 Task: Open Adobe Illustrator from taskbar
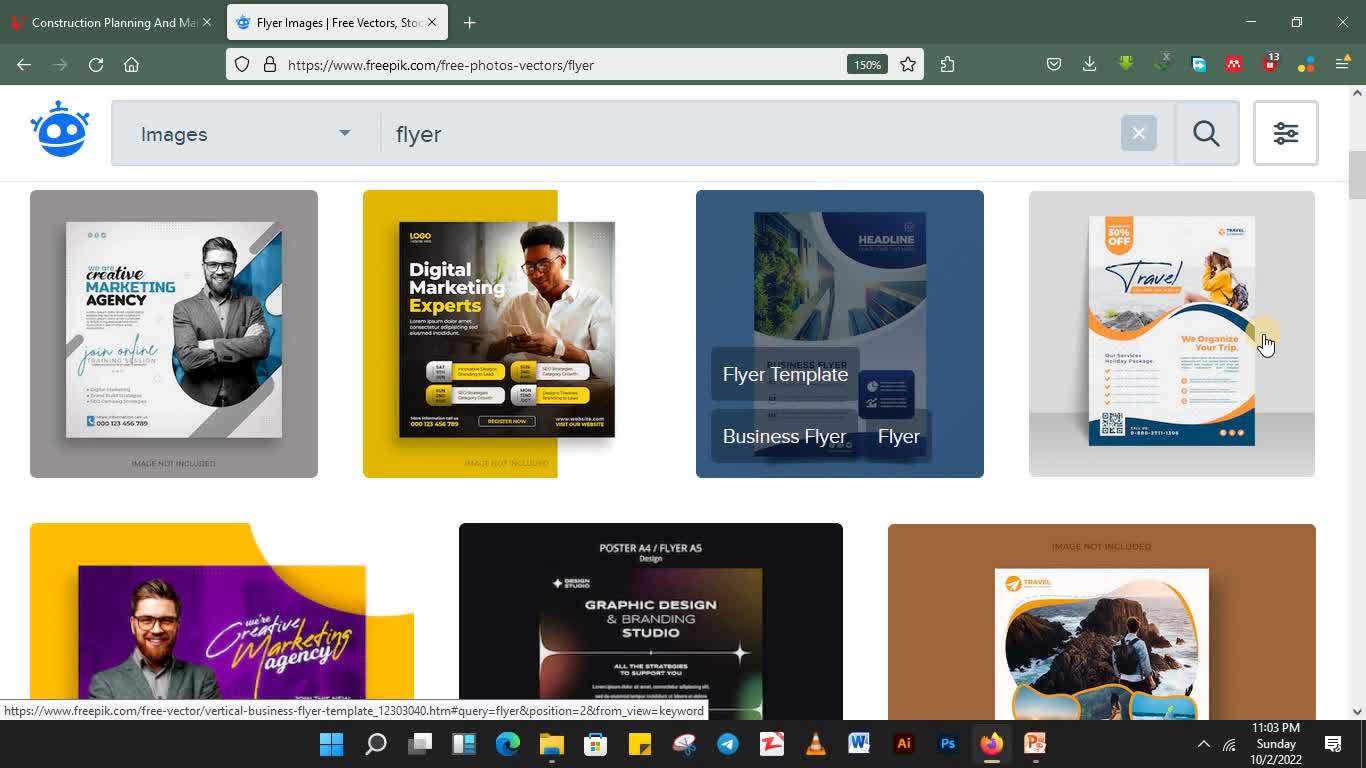[904, 744]
